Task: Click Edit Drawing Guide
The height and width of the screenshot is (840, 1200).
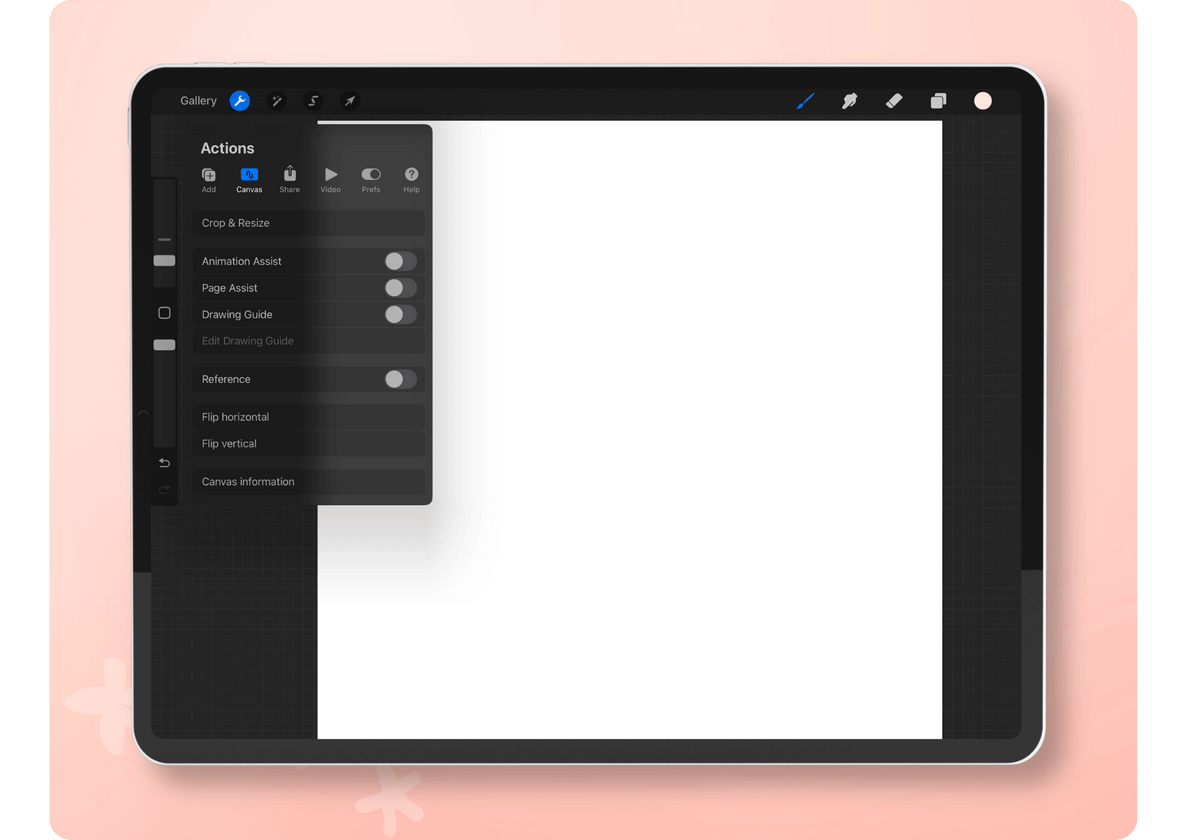Action: [309, 341]
